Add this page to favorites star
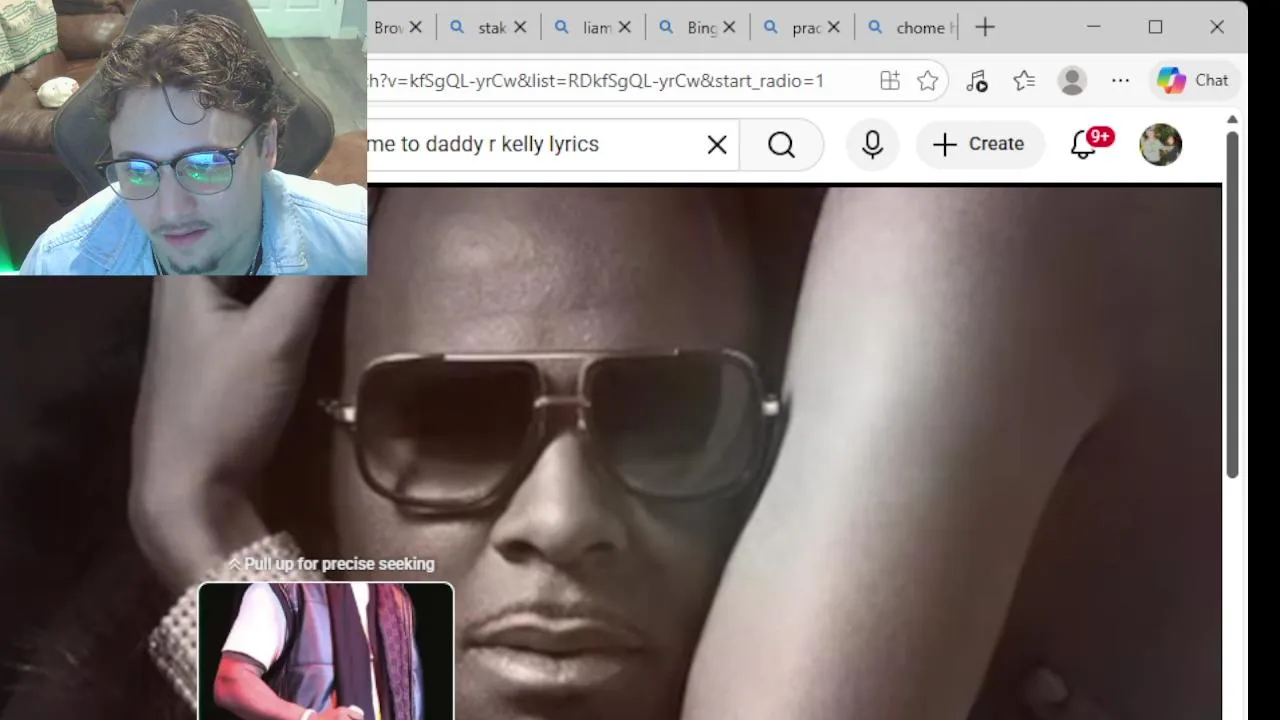Screen dimensions: 1280x720 [x=928, y=81]
